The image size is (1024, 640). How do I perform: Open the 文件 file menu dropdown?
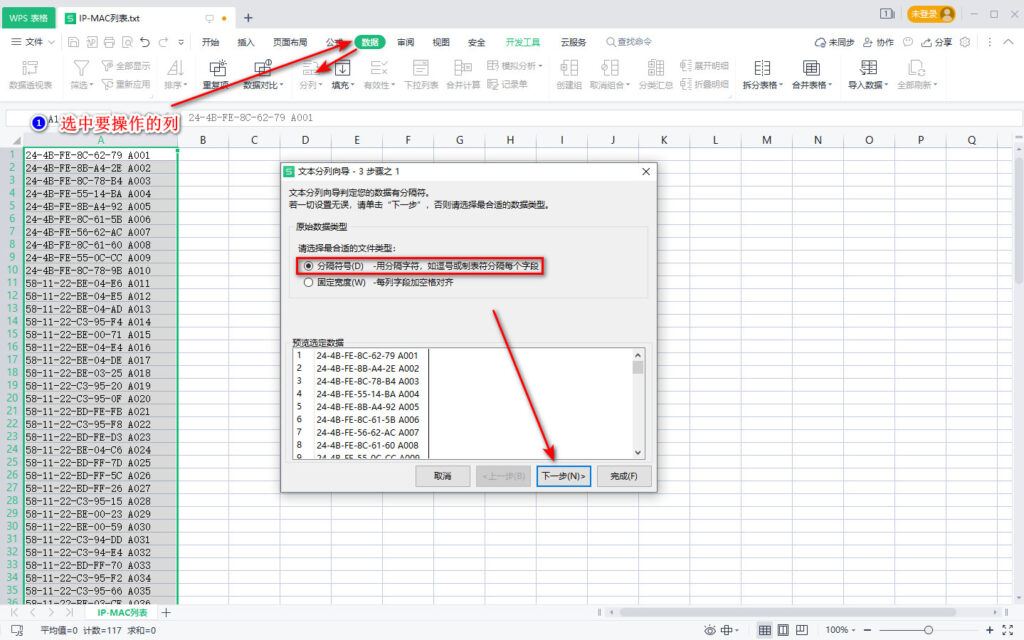(33, 42)
